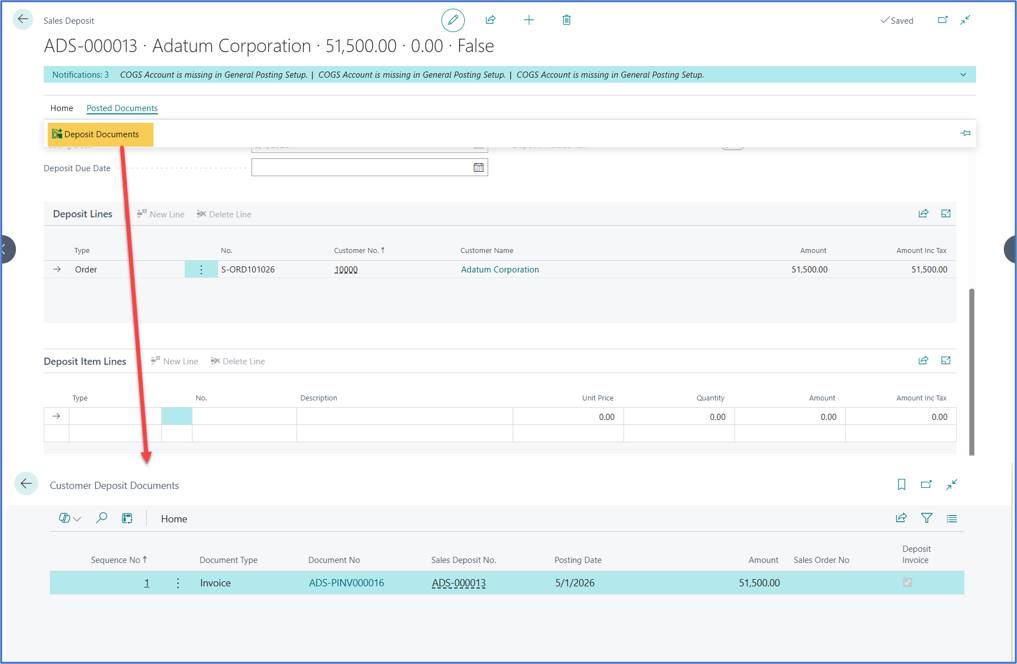The height and width of the screenshot is (664, 1017).
Task: Expand Deposit Item Lines to full view
Action: point(946,361)
